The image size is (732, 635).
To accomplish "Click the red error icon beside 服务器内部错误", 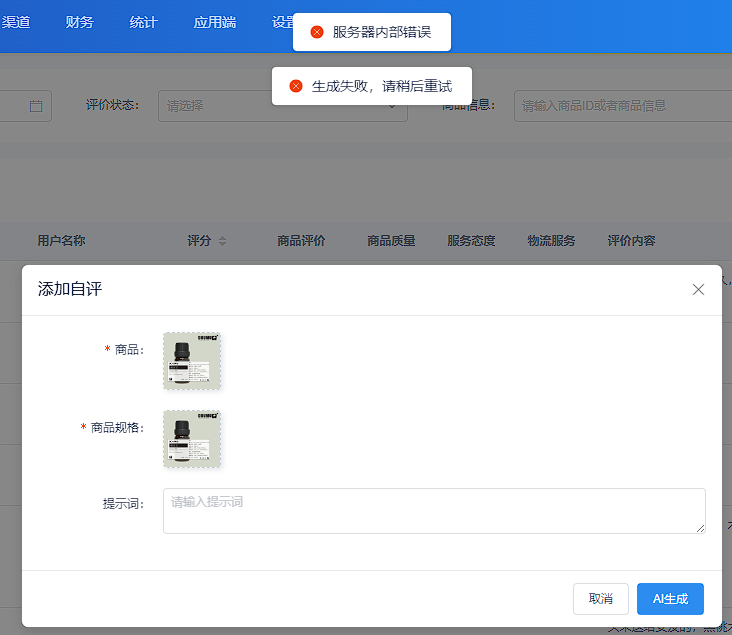I will click(x=317, y=32).
